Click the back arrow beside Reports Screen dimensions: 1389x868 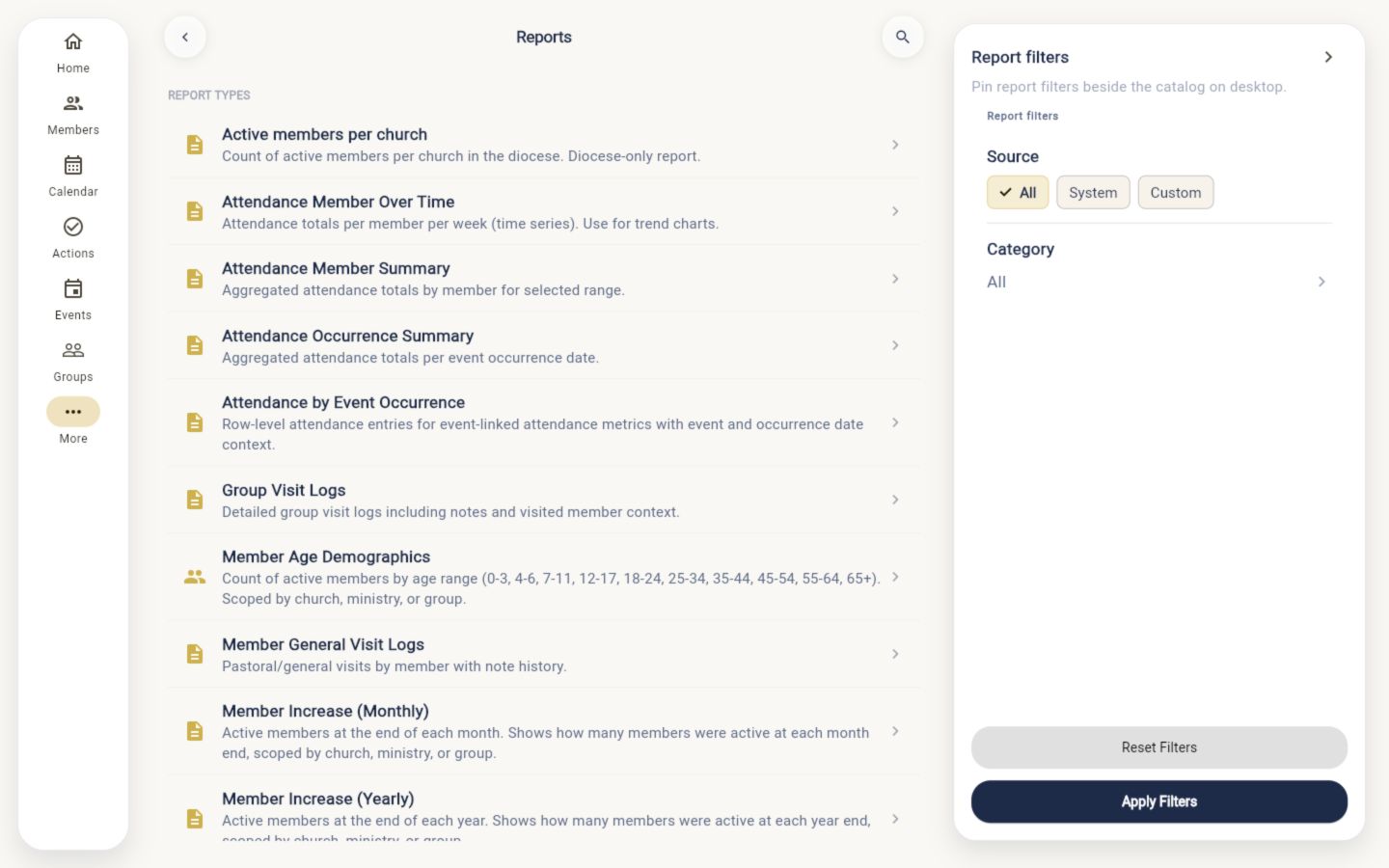[185, 38]
